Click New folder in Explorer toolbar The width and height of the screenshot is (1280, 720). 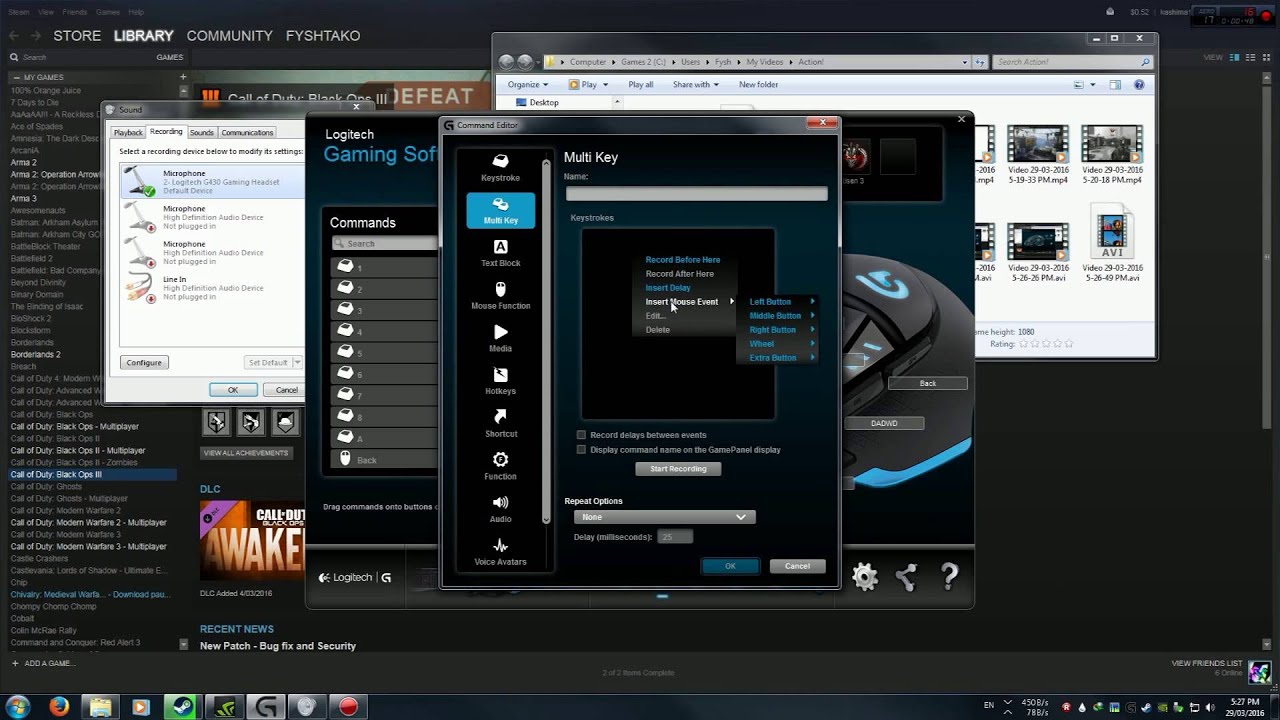[758, 85]
